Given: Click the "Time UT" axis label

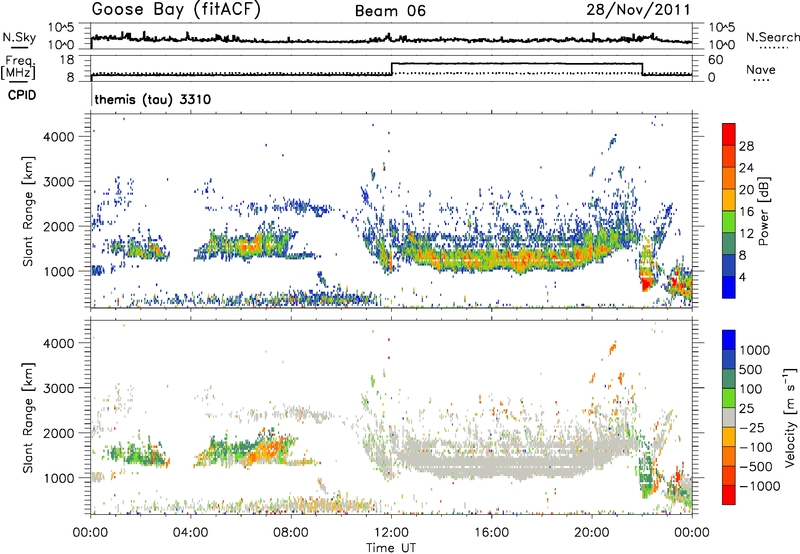Looking at the screenshot, I should tap(391, 548).
